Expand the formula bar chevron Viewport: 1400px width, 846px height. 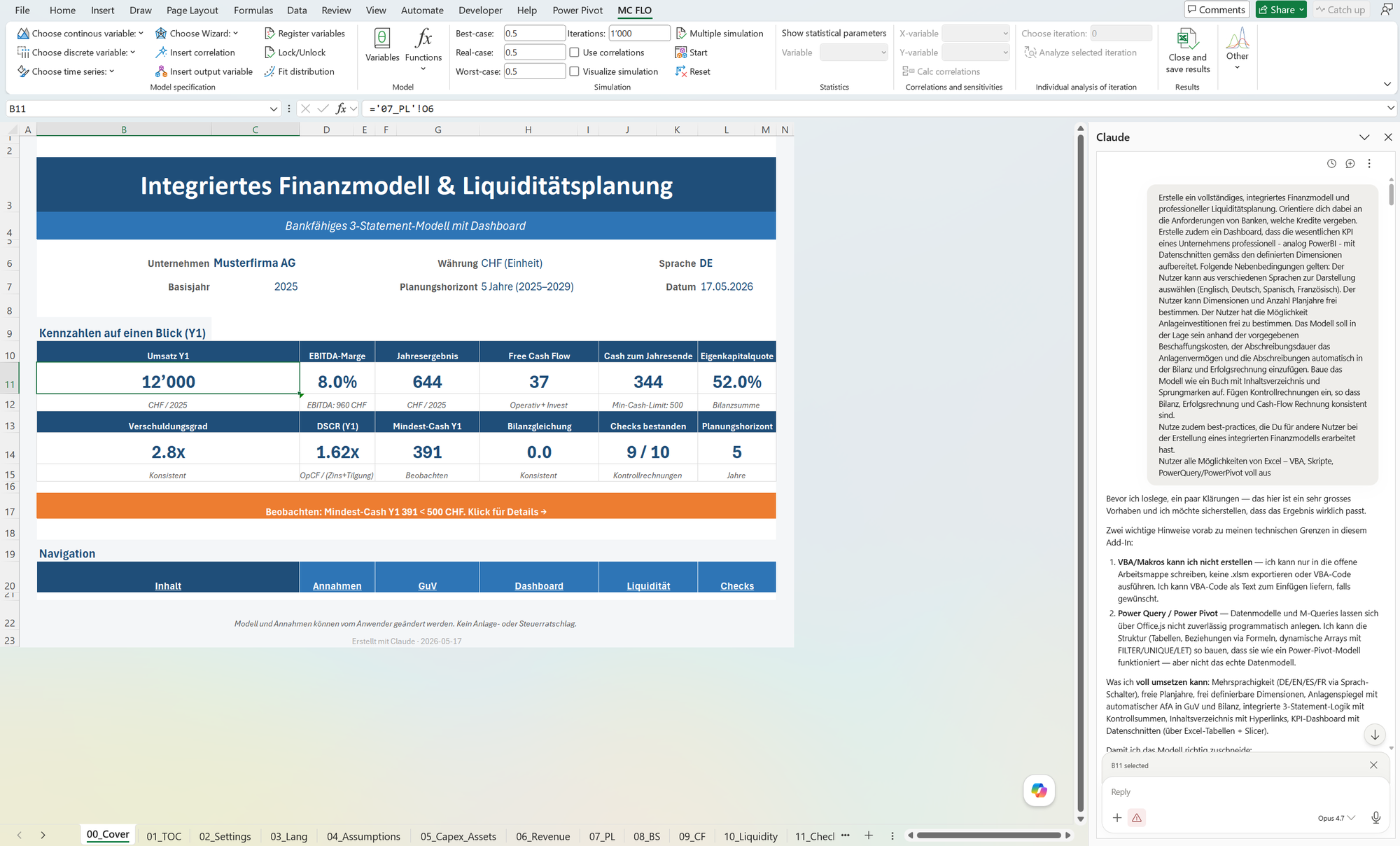point(1390,108)
